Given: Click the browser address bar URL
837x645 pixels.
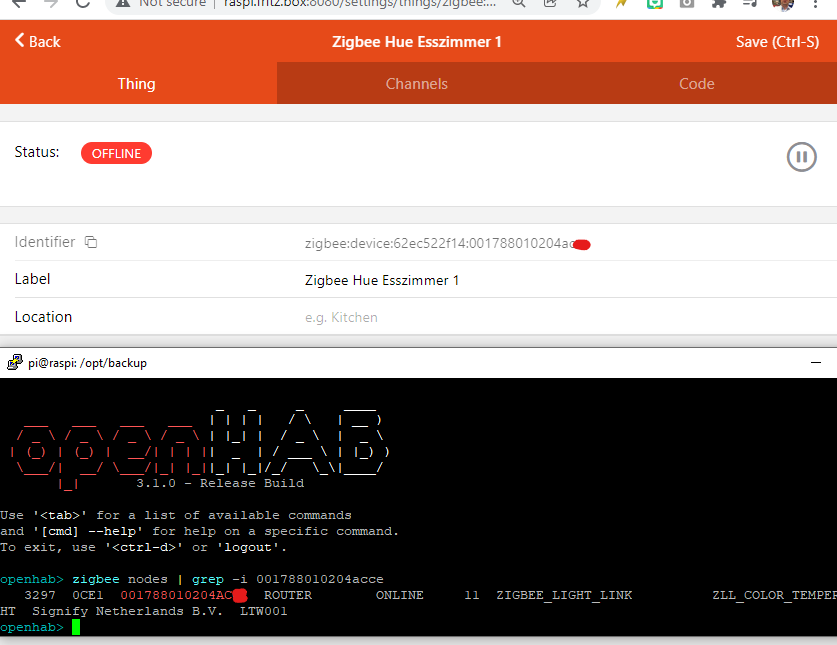Looking at the screenshot, I should click(x=360, y=3).
